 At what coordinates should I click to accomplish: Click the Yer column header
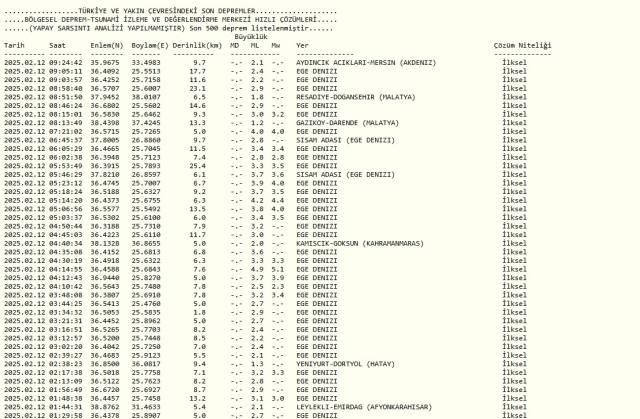click(x=303, y=46)
